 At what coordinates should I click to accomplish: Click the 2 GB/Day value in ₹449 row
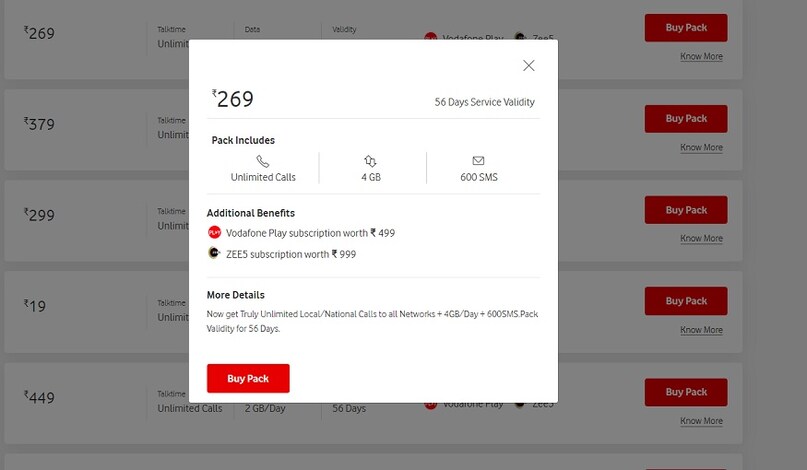point(265,408)
